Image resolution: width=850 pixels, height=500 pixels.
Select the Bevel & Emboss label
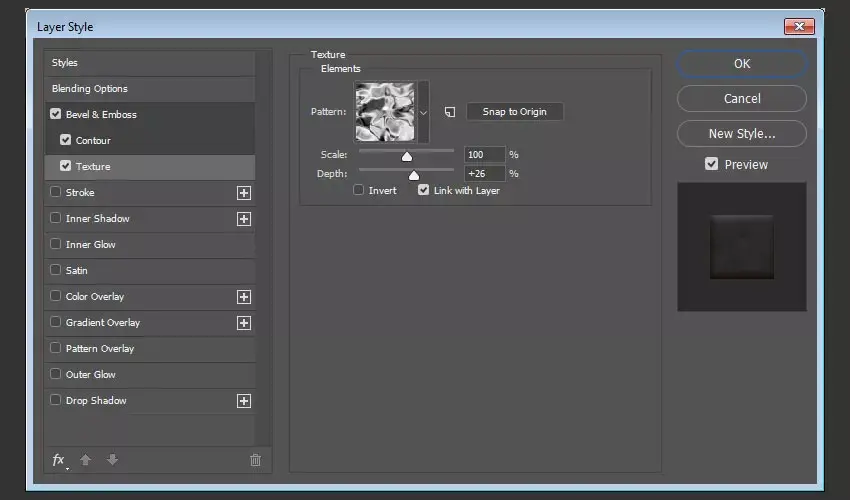point(101,114)
